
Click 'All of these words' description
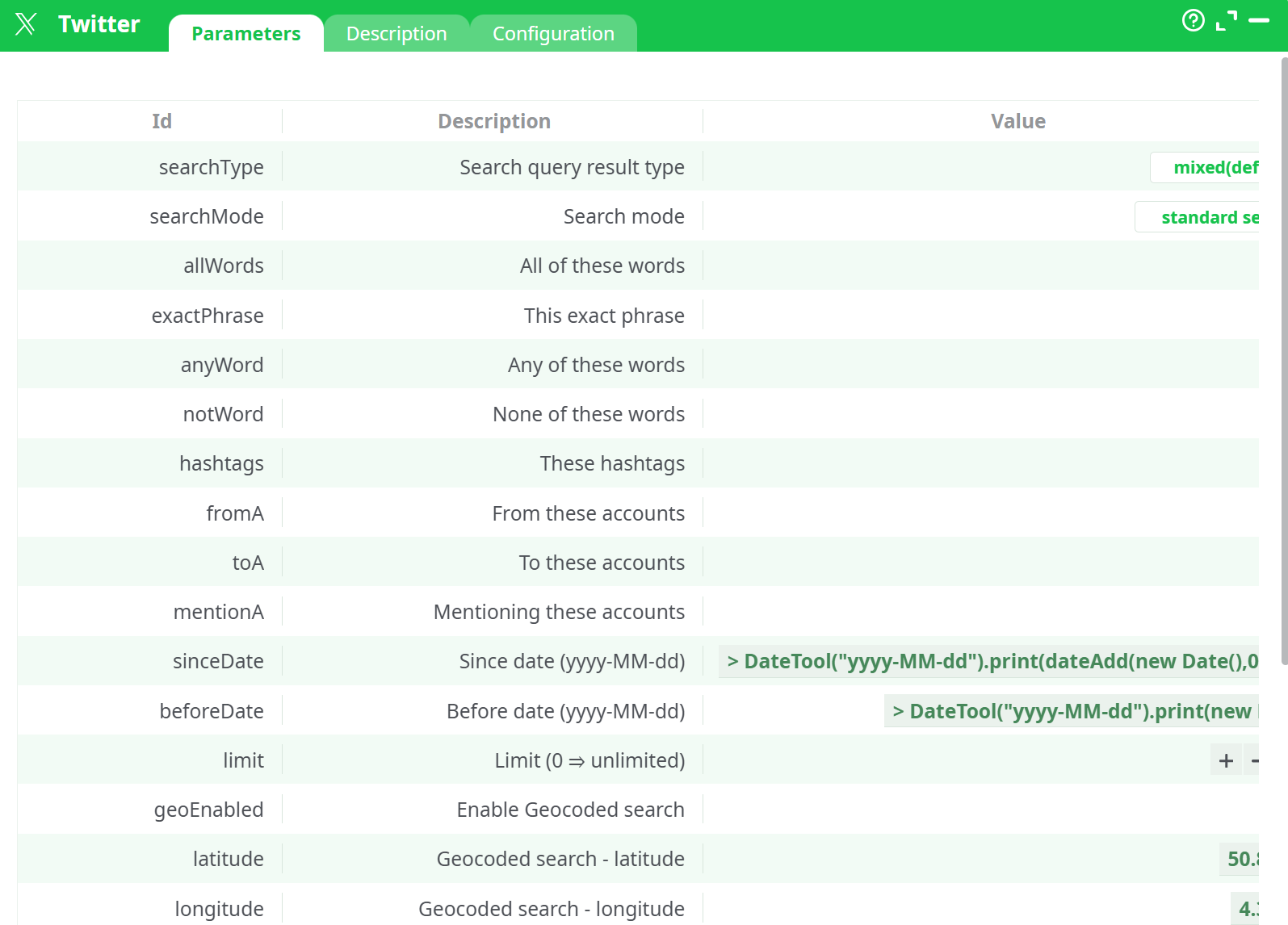[602, 266]
